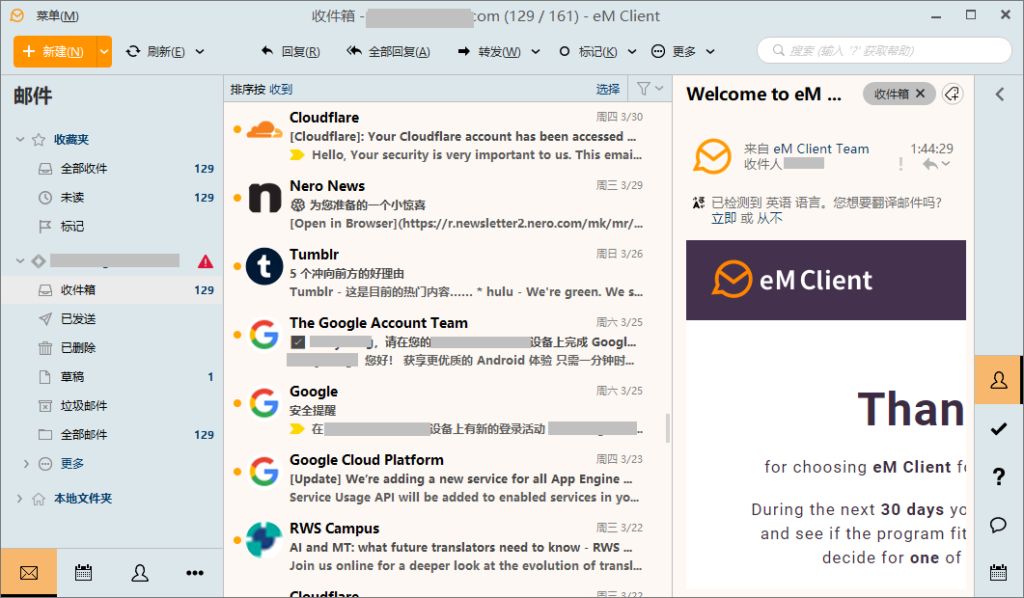Open Help via the question mark sidebar icon
This screenshot has height=598, width=1024.
997,477
